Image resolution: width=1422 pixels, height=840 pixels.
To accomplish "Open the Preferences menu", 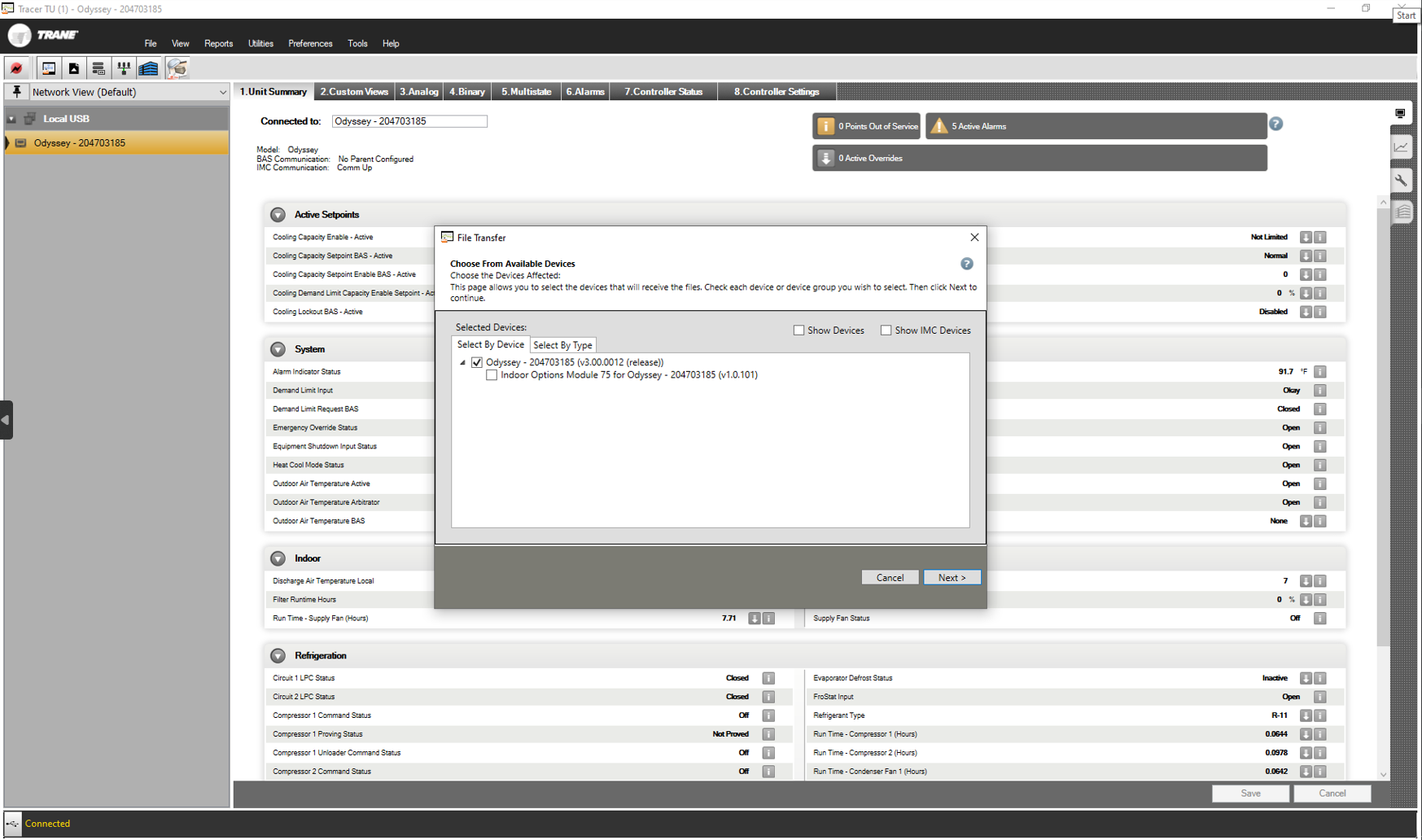I will pyautogui.click(x=310, y=43).
